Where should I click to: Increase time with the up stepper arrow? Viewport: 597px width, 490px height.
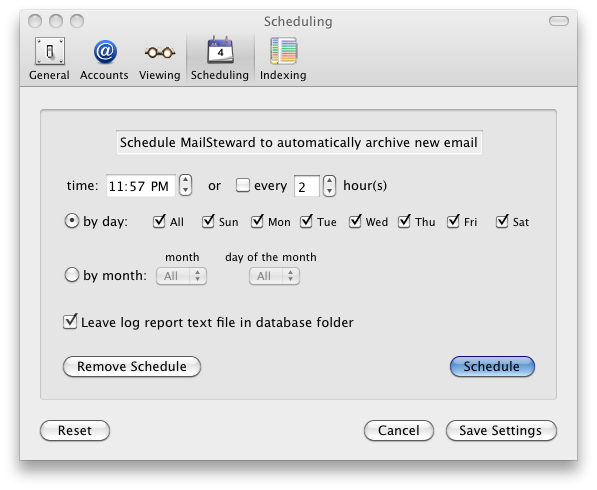pos(185,180)
